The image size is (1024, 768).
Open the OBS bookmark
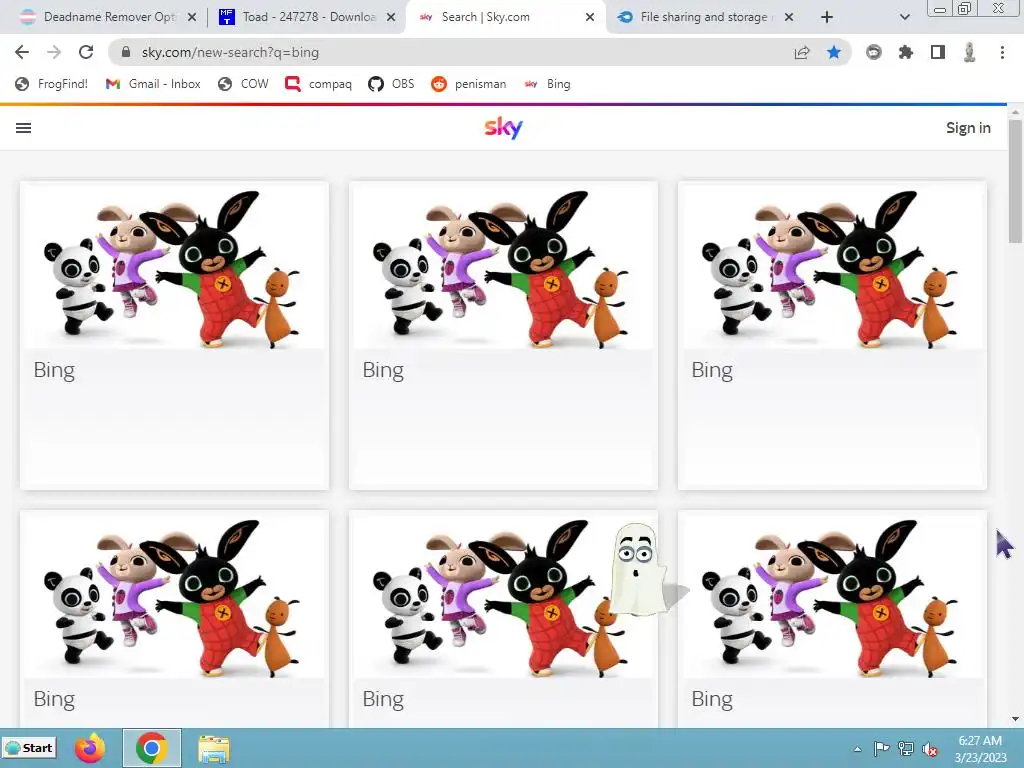tap(391, 84)
